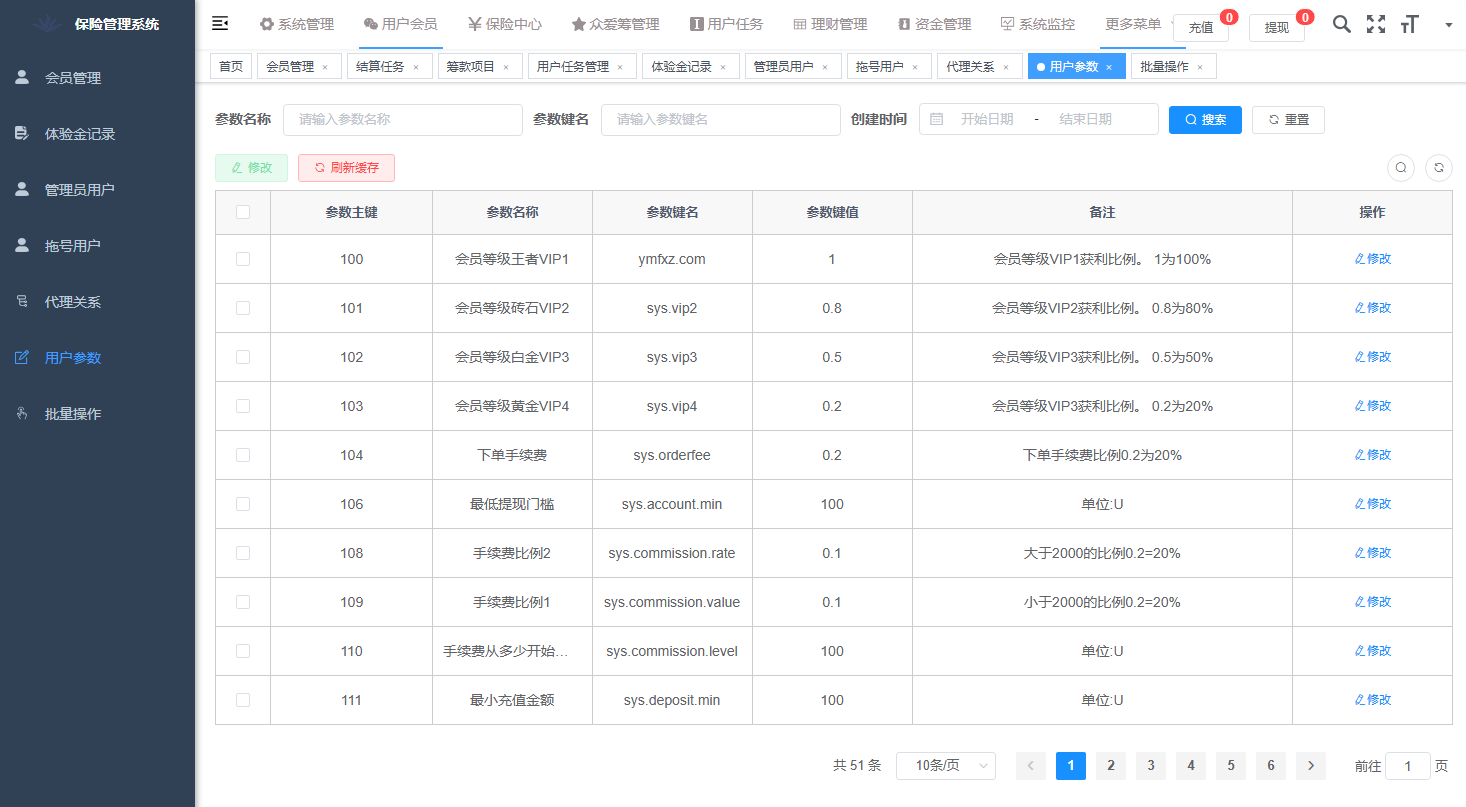Open the user dropdown caret at top right
1466x807 pixels.
point(1449,24)
